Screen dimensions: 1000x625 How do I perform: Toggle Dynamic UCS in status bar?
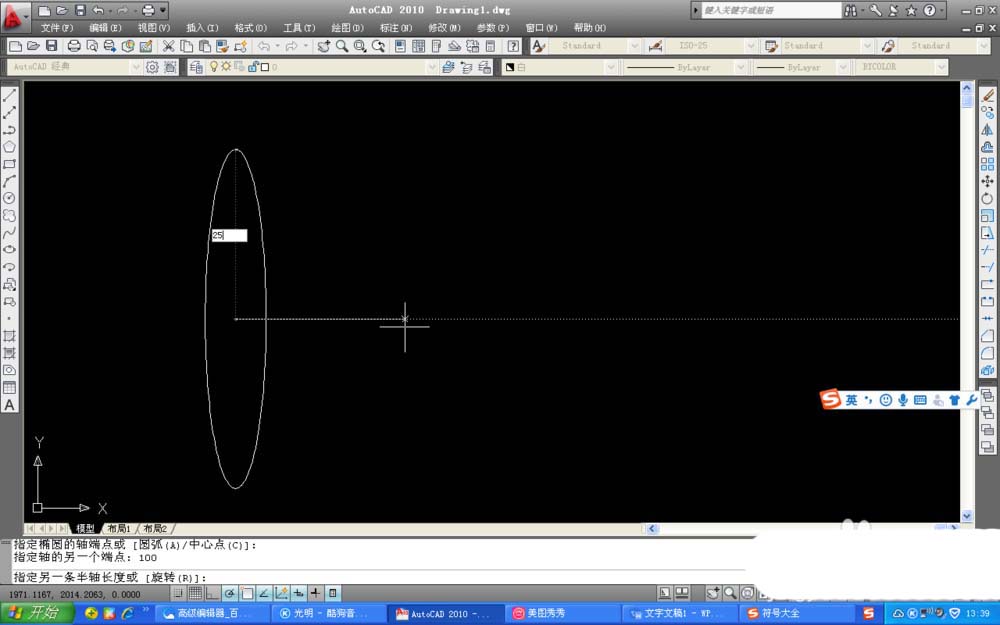pyautogui.click(x=281, y=594)
